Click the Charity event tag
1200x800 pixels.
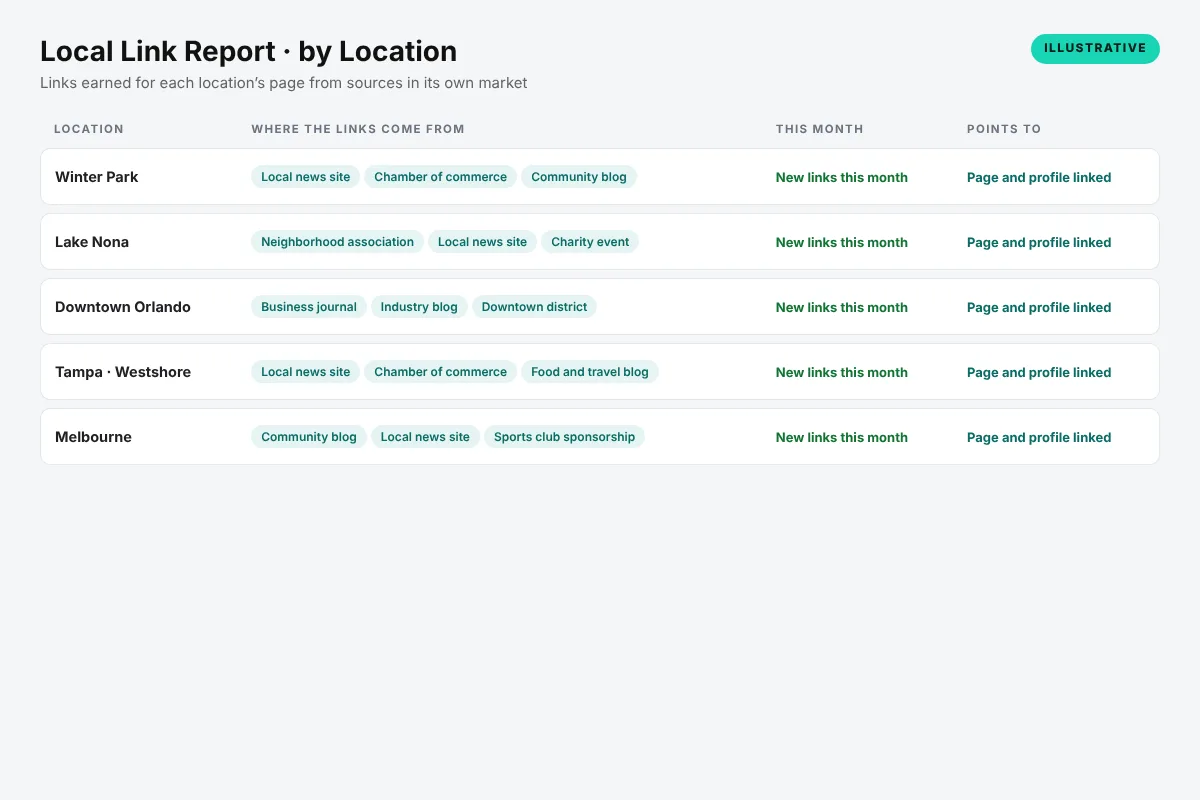point(590,242)
